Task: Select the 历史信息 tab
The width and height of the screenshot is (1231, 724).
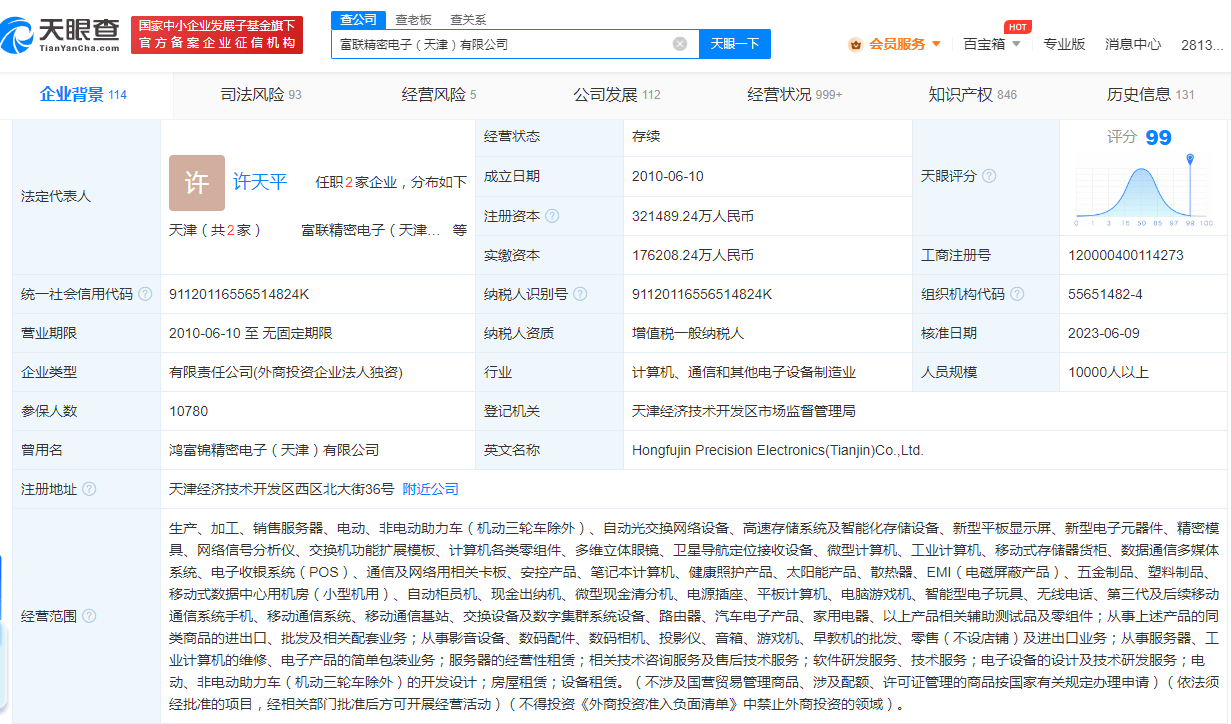Action: (1150, 95)
